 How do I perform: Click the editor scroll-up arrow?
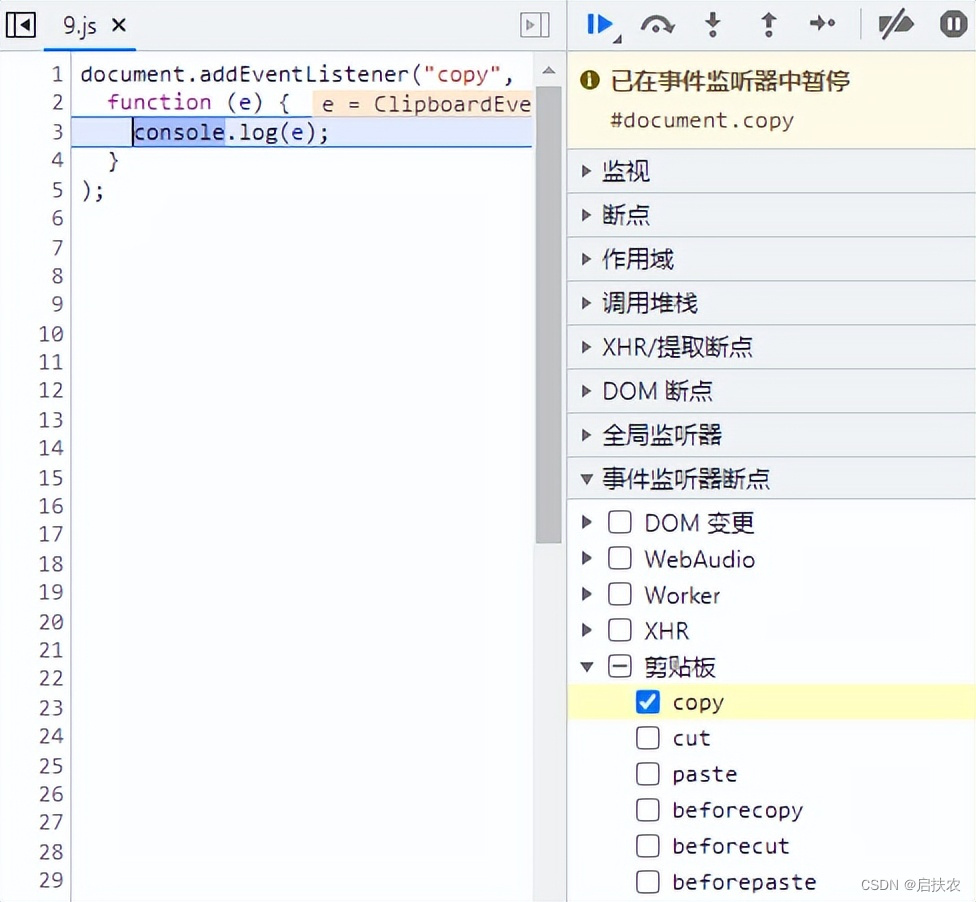point(548,70)
